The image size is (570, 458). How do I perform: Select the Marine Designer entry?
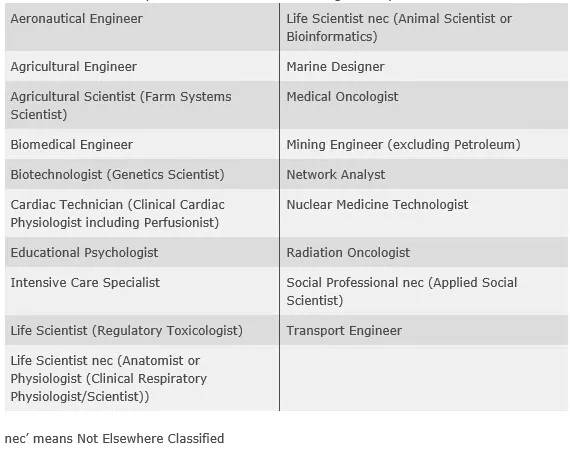(424, 67)
